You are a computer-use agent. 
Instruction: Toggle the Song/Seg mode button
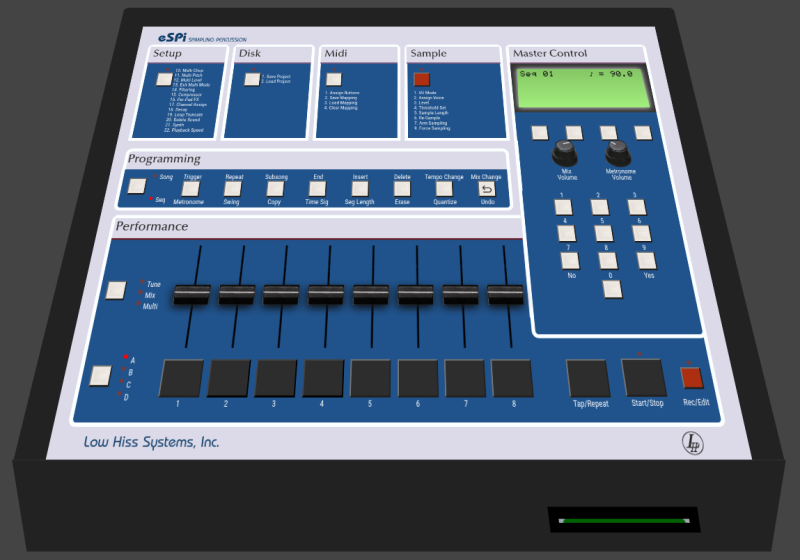(137, 185)
